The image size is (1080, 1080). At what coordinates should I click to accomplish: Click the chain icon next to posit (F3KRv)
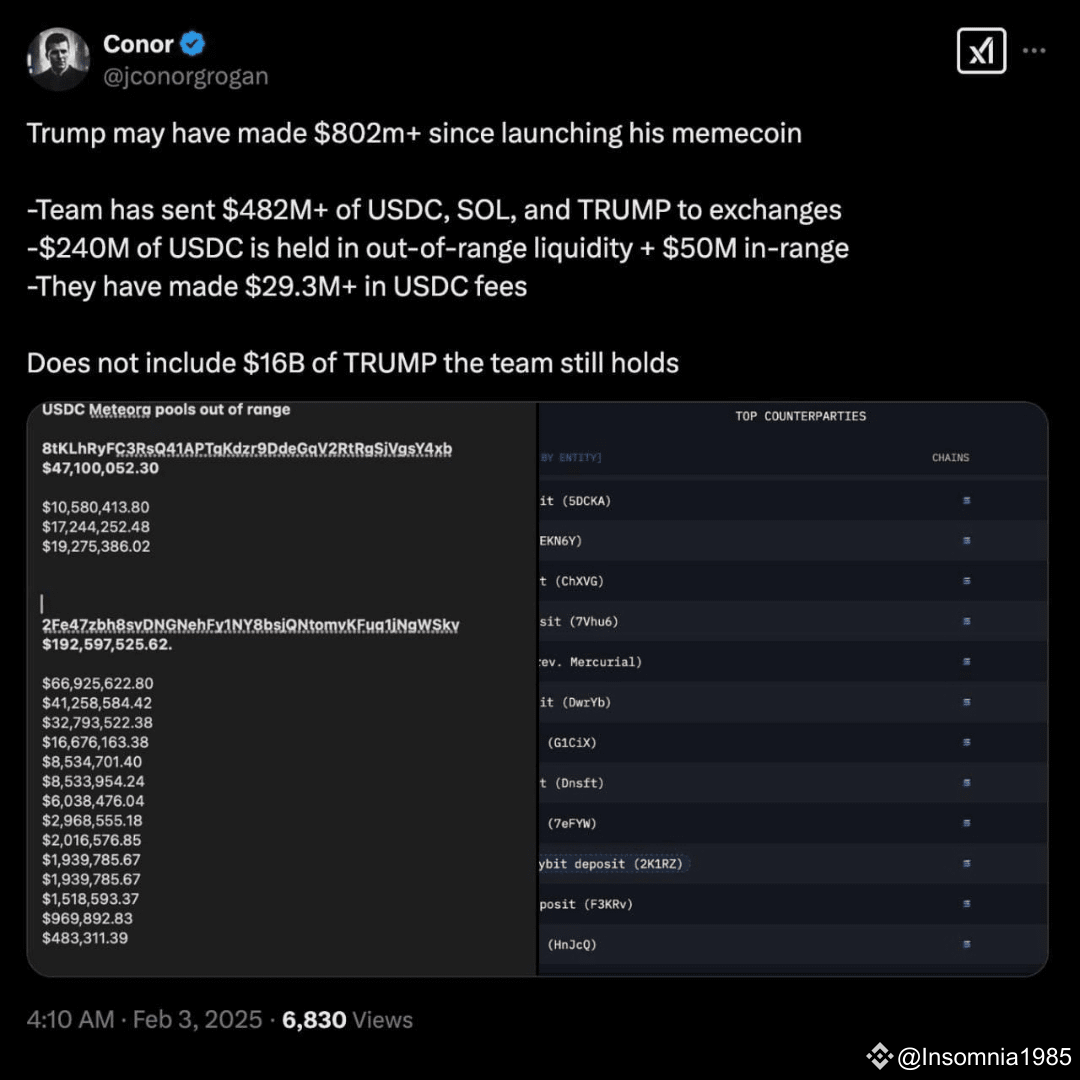point(966,903)
